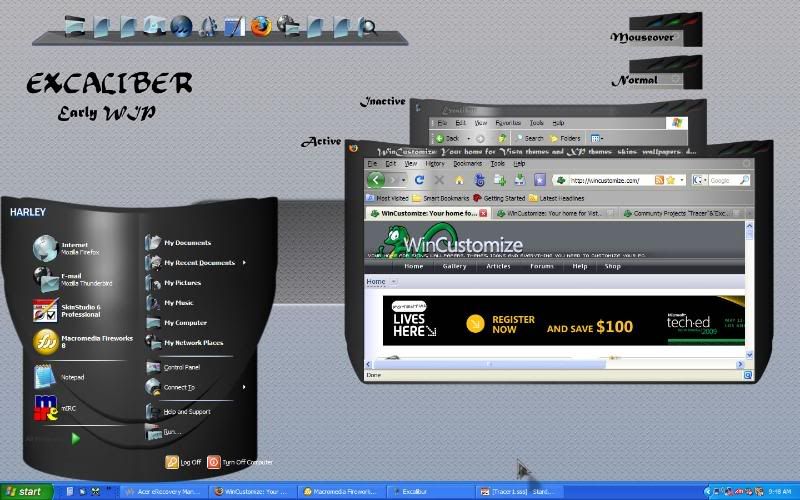Screen dimensions: 800x500
Task: Open the History menu in Firefox
Action: pyautogui.click(x=435, y=164)
